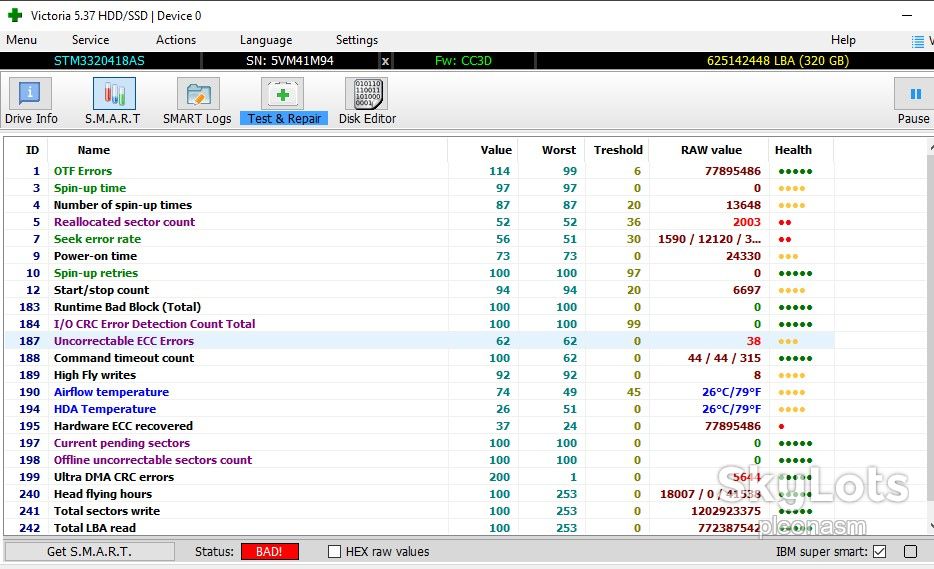Click the Worst column header
Image resolution: width=934 pixels, height=569 pixels.
[x=559, y=150]
